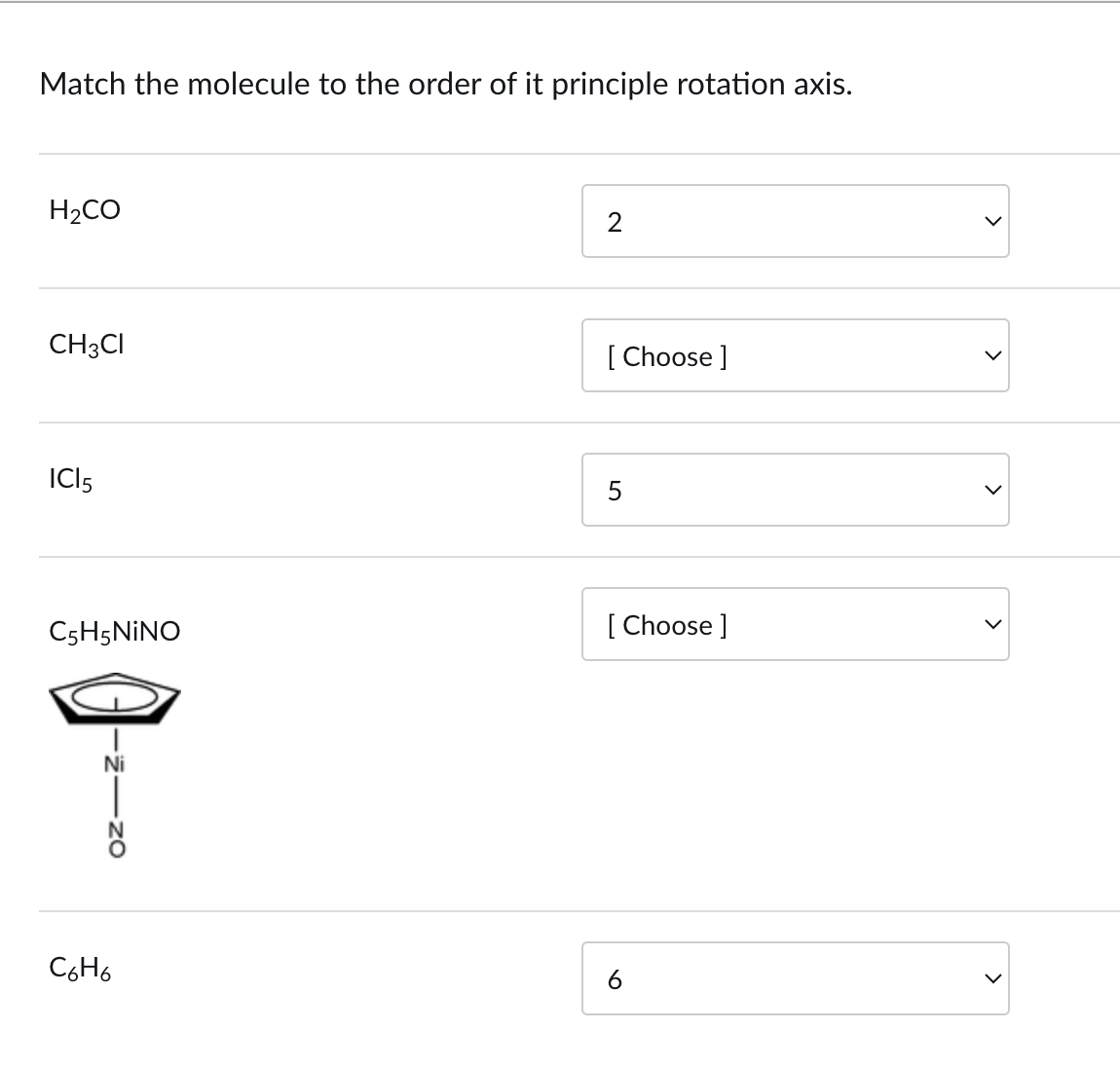Click the chevron arrow on the CH3Cl dropdown

(991, 356)
